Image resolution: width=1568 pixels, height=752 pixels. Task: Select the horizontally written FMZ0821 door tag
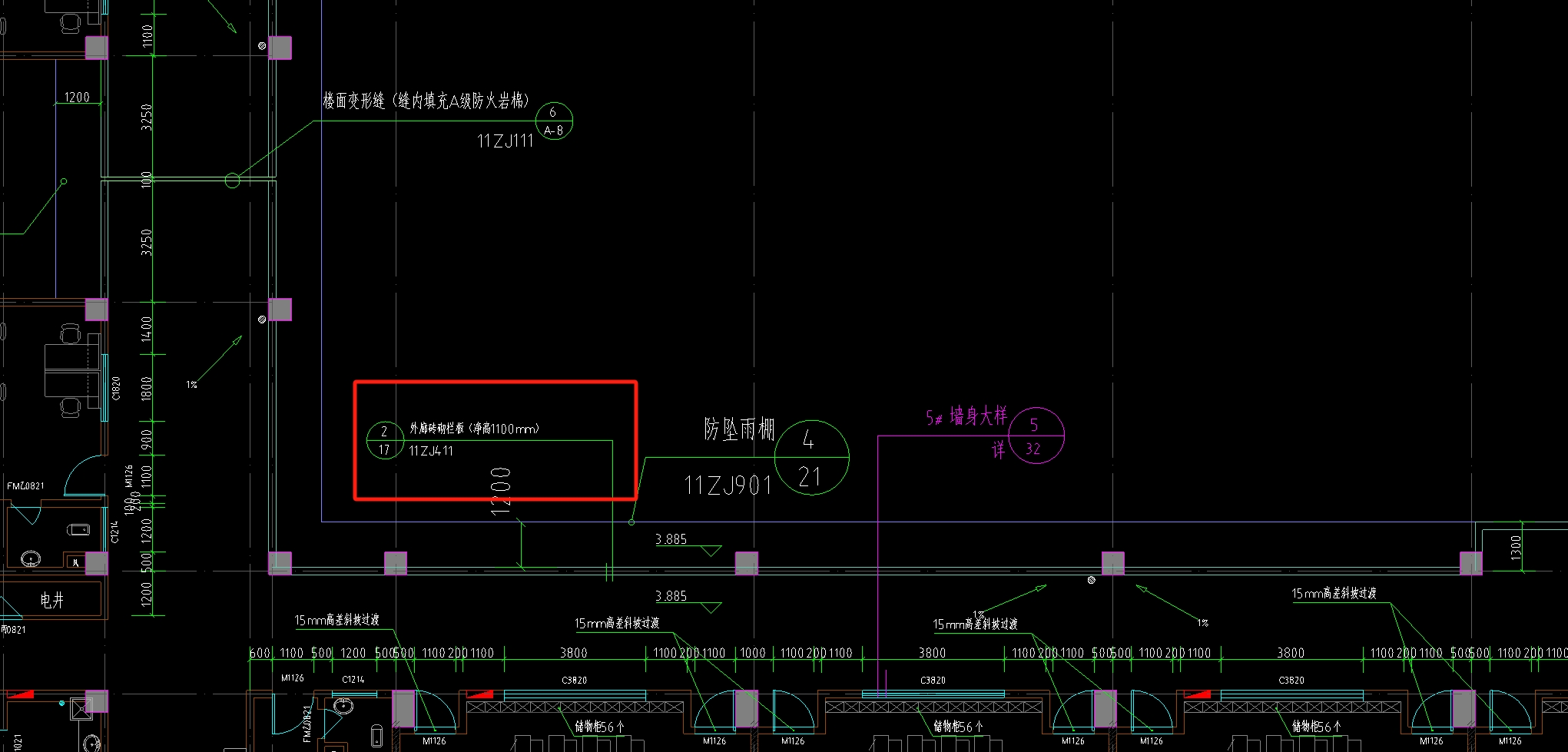[25, 486]
